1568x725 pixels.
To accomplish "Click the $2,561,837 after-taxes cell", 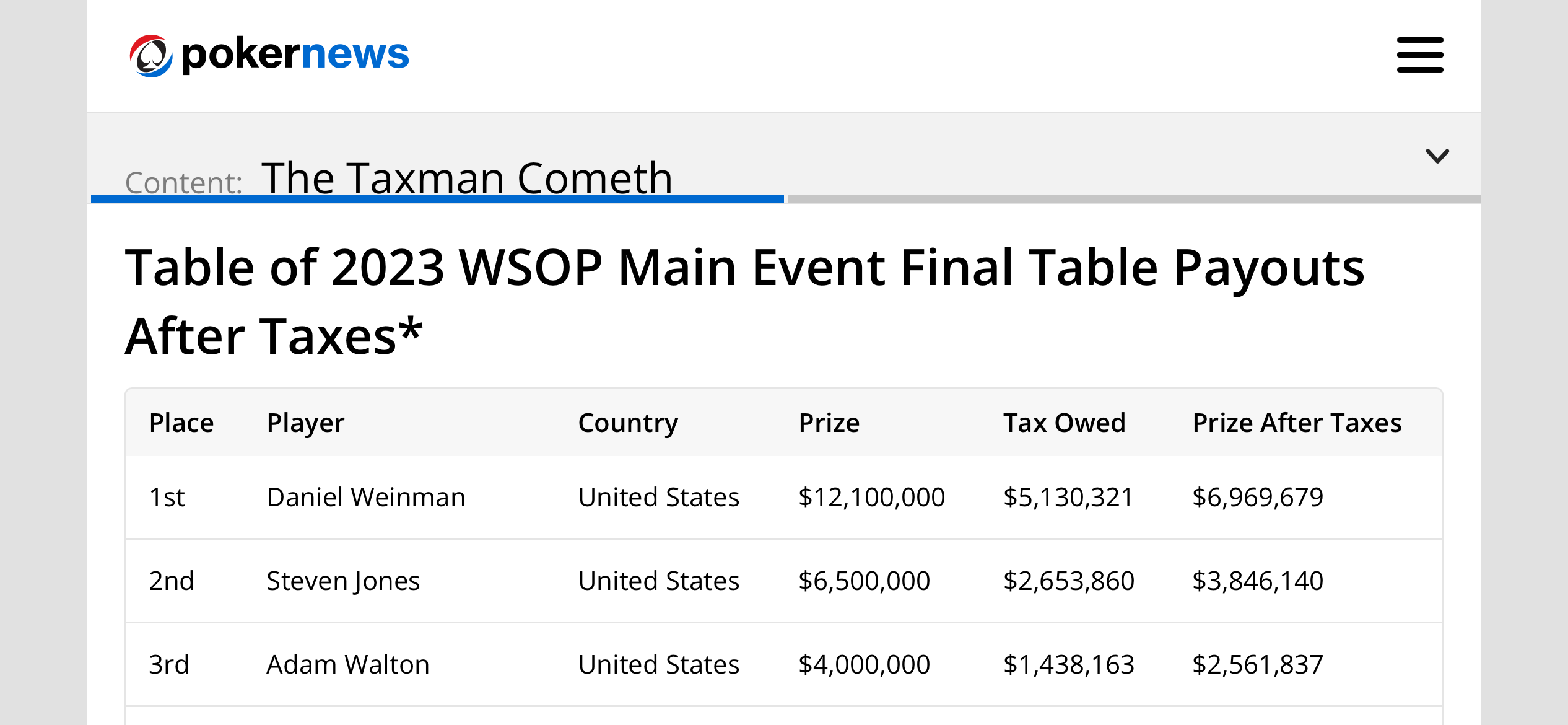I will pos(1257,665).
